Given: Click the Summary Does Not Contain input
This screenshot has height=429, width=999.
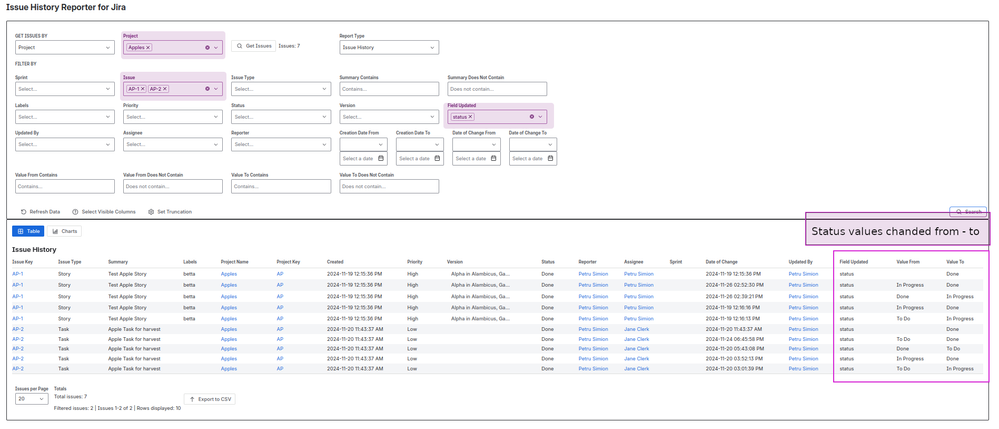Looking at the screenshot, I should pos(497,89).
